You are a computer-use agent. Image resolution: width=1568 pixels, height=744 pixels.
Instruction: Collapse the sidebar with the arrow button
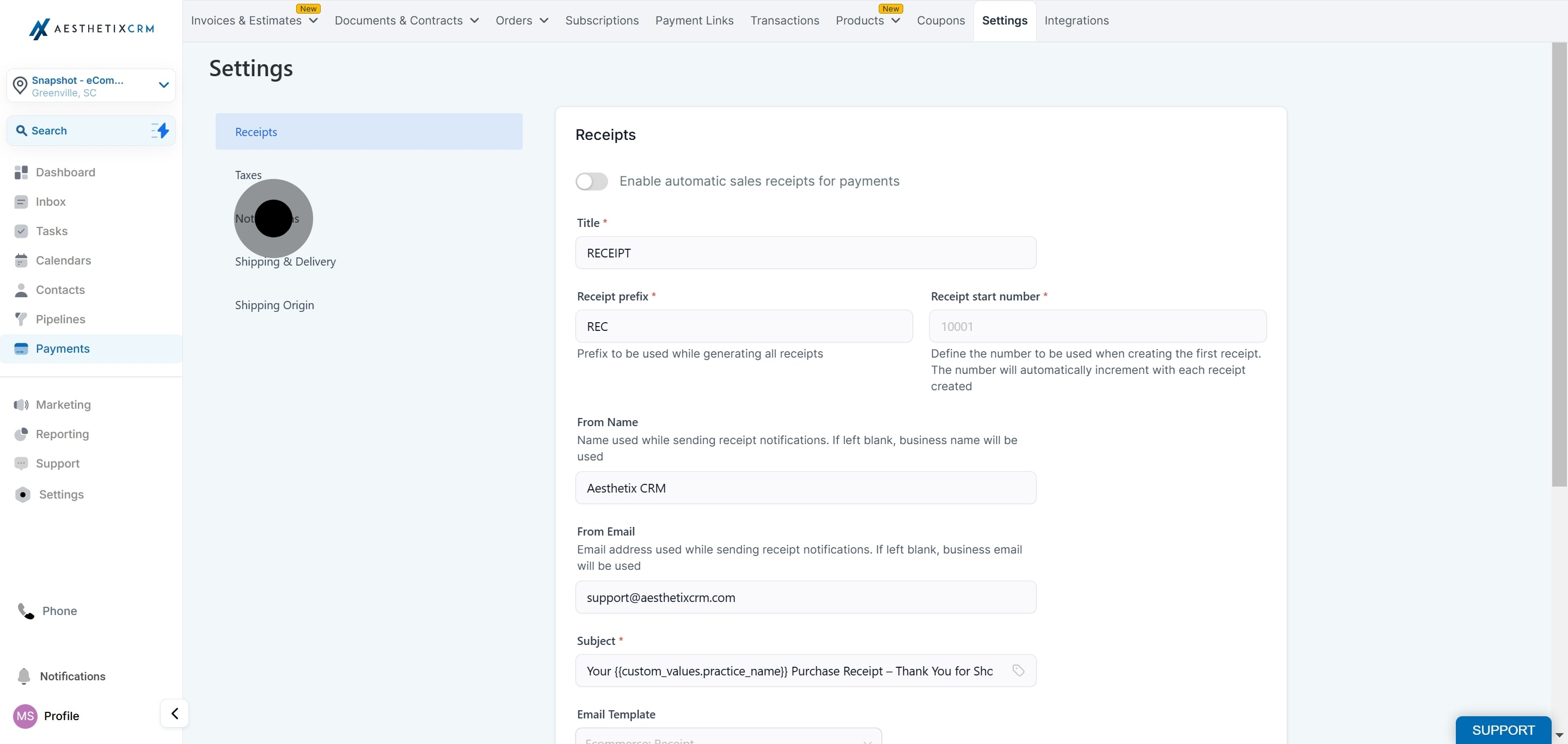174,714
